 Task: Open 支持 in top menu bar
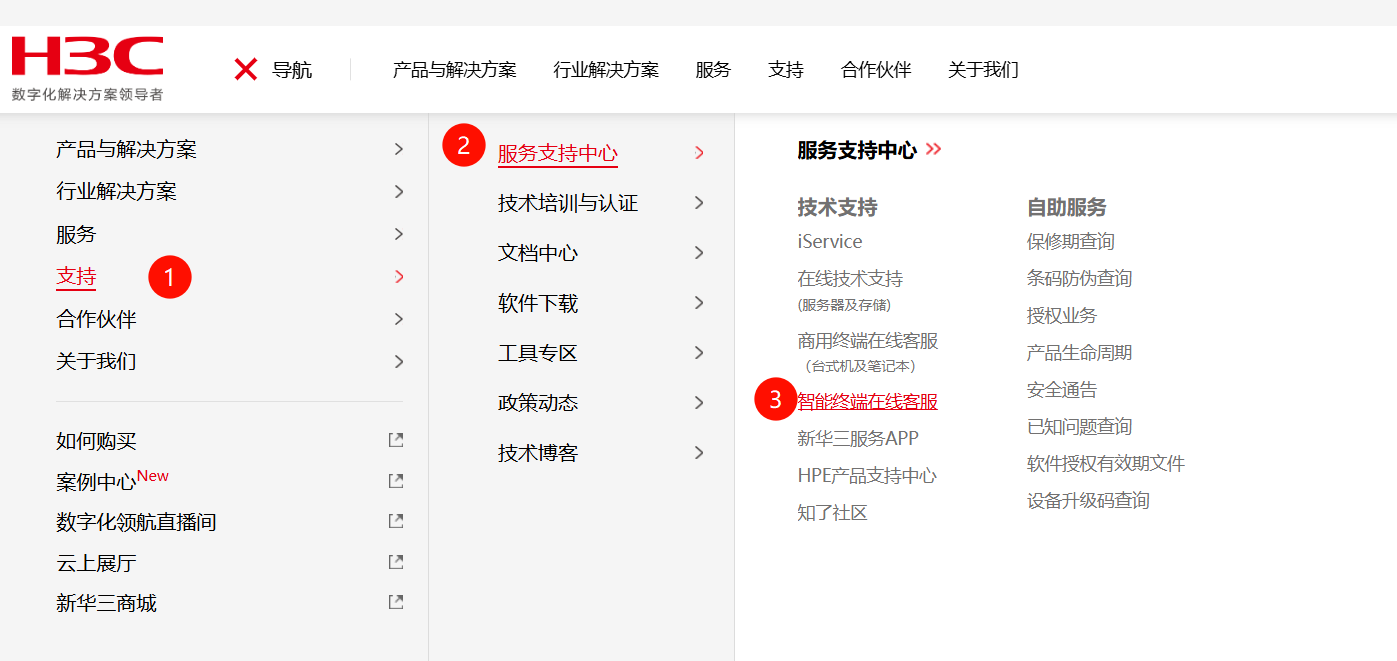pos(786,70)
